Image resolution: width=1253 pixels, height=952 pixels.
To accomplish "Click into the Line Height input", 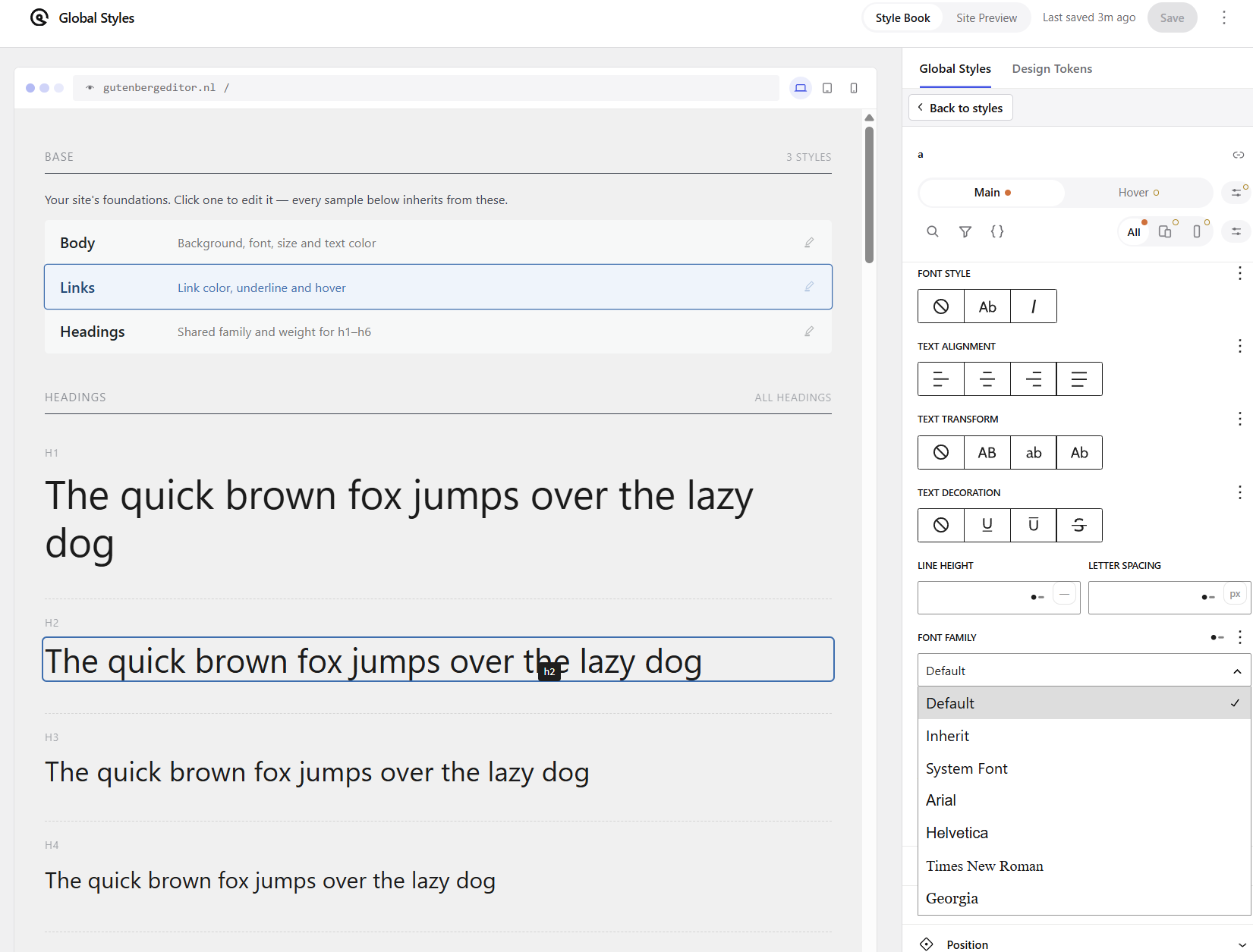I will (x=974, y=598).
